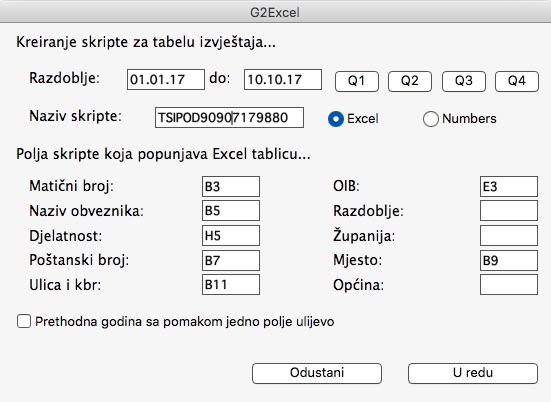
Task: Focus the Djelatnost field H5
Action: [x=231, y=235]
